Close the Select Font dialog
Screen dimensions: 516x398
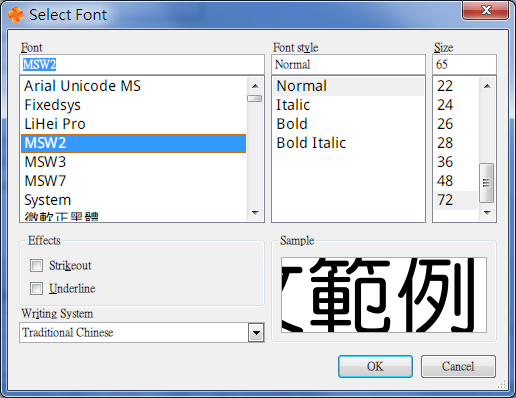click(485, 10)
